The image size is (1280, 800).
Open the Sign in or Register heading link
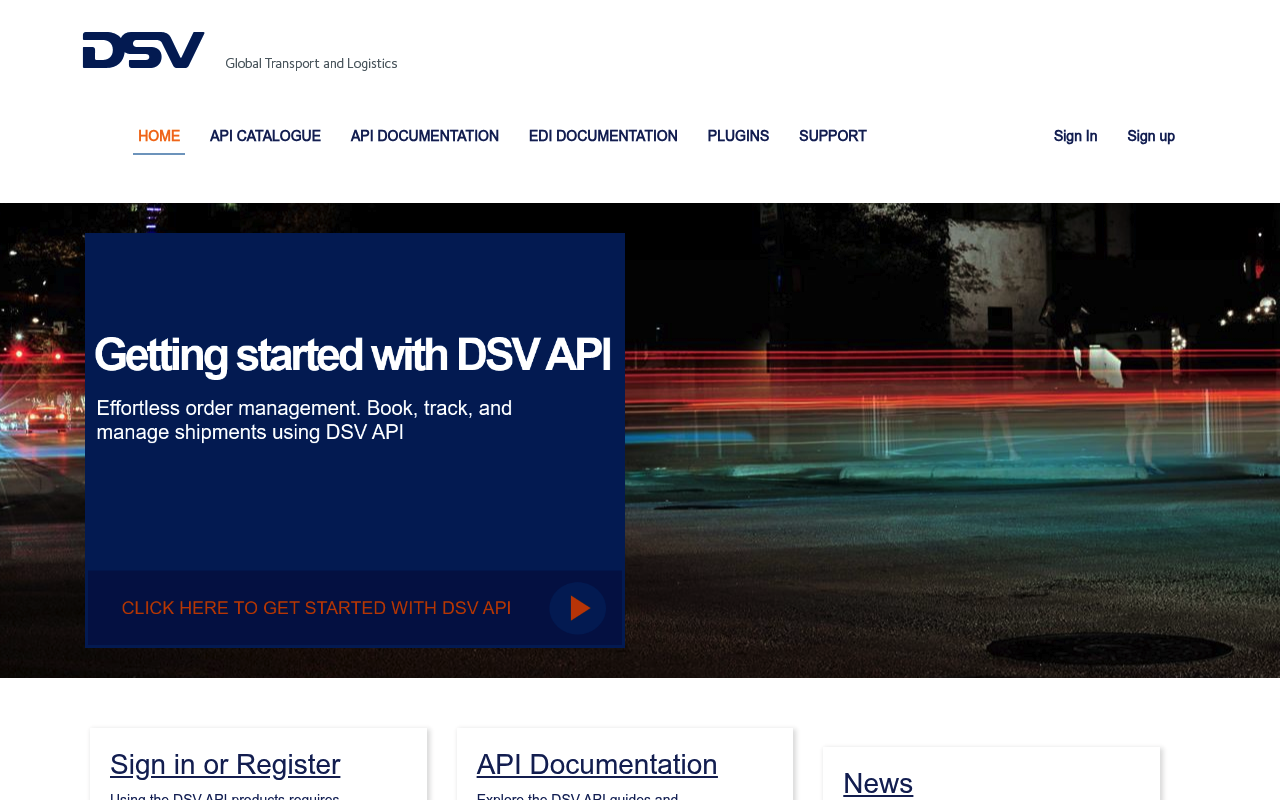tap(225, 764)
